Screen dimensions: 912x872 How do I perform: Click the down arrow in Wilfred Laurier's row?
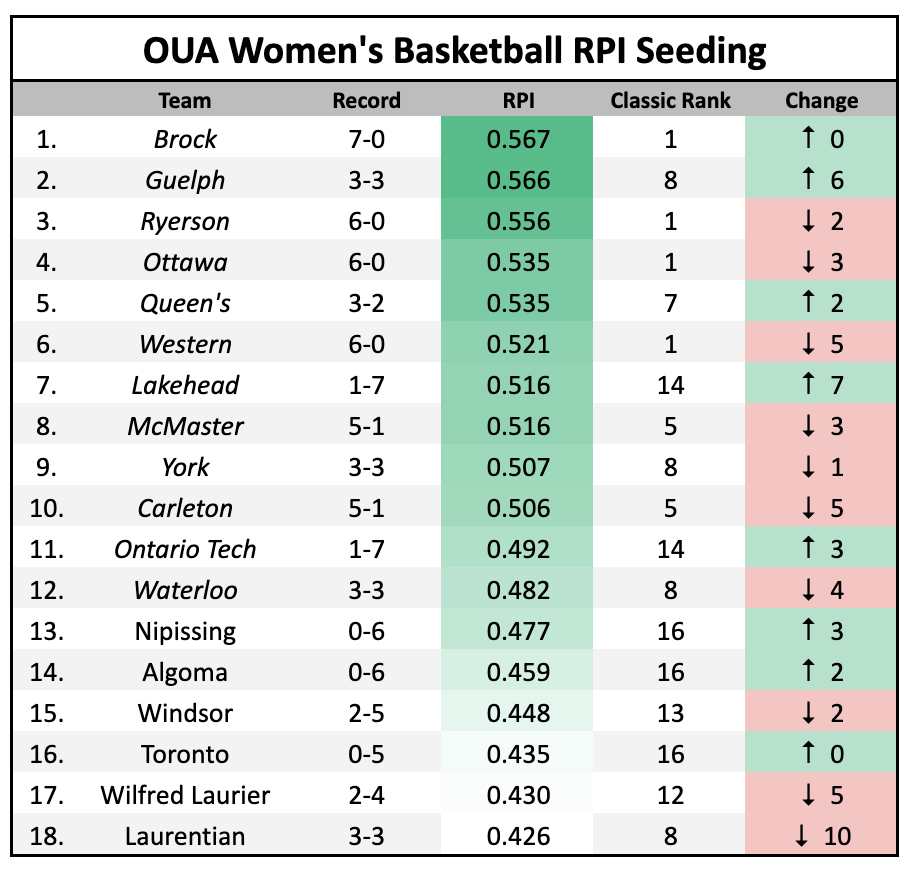tap(807, 796)
